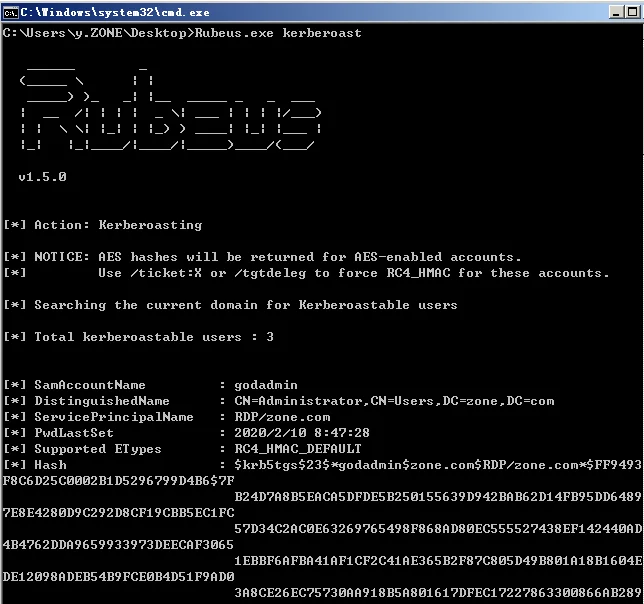The height and width of the screenshot is (604, 644).
Task: Click 'Searching the current domain for Kerberoastable users'
Action: 246,305
